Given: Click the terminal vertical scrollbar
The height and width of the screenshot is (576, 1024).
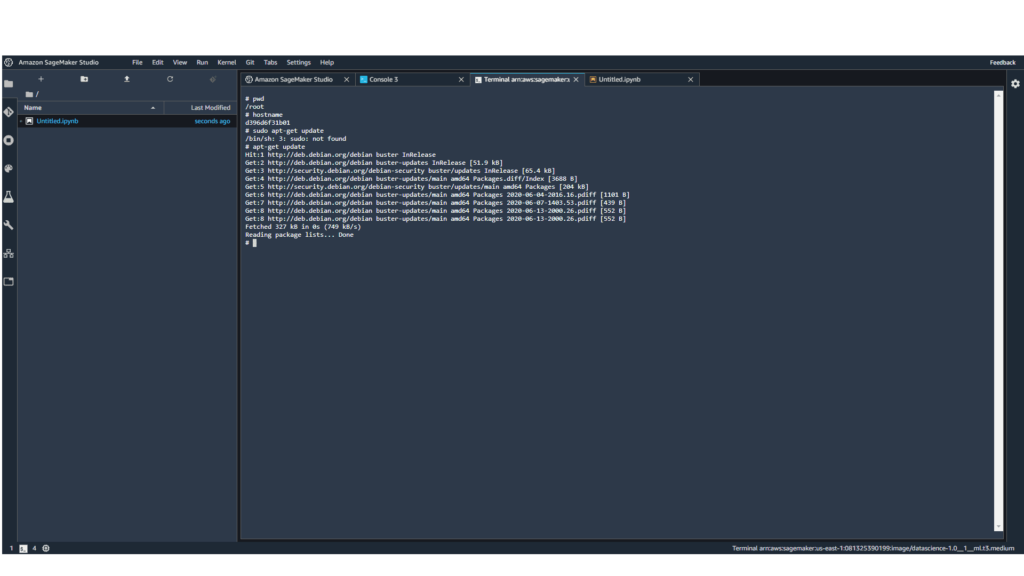Looking at the screenshot, I should pyautogui.click(x=998, y=311).
